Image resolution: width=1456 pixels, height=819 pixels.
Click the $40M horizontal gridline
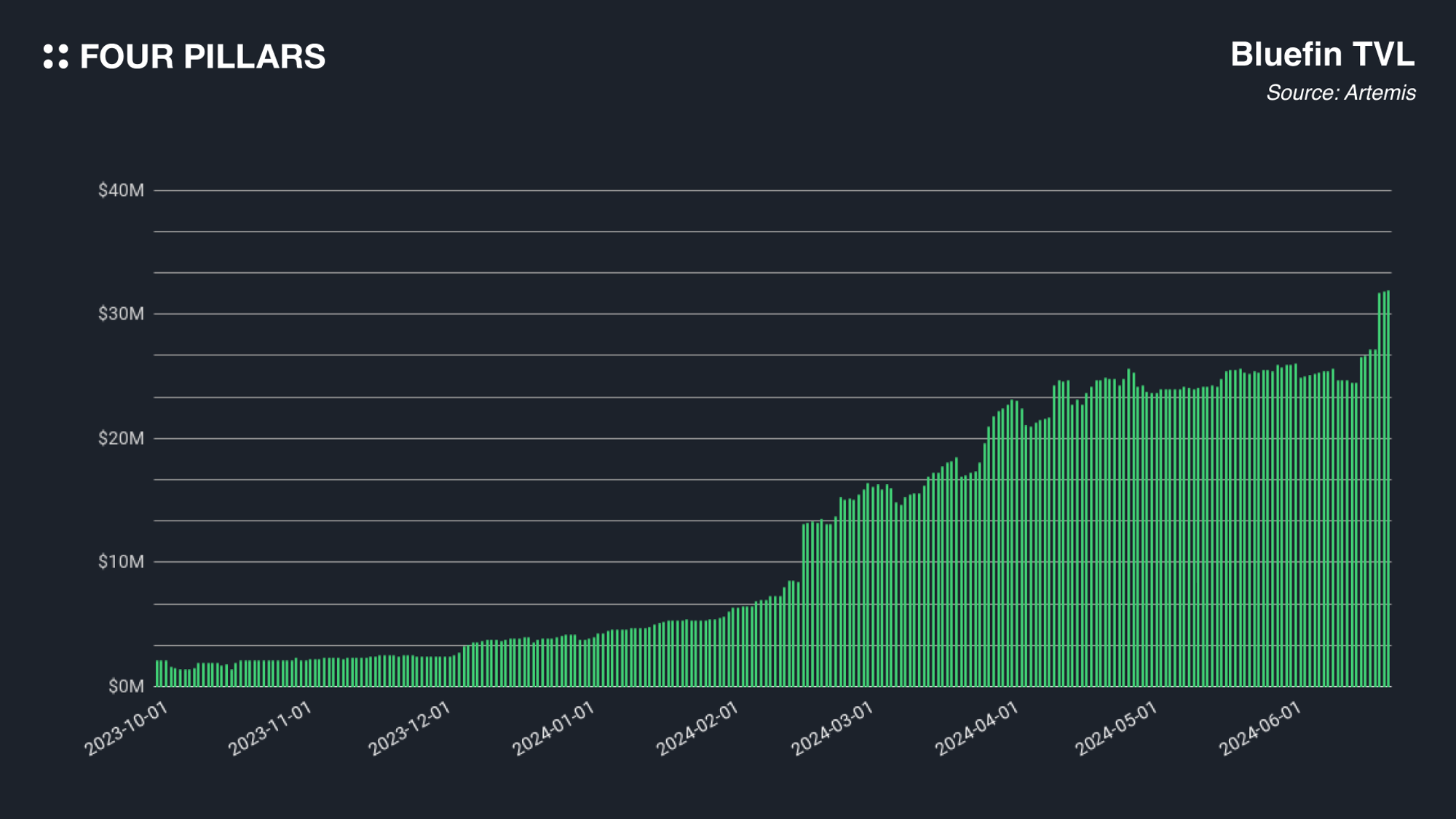point(772,191)
